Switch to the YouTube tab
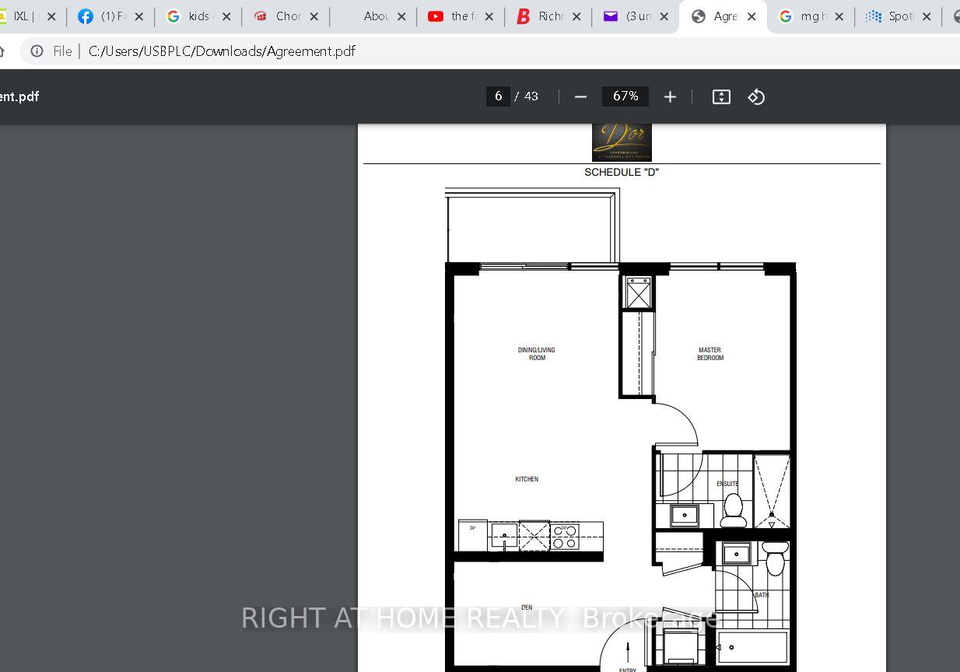Screen dimensions: 960x672 454,17
